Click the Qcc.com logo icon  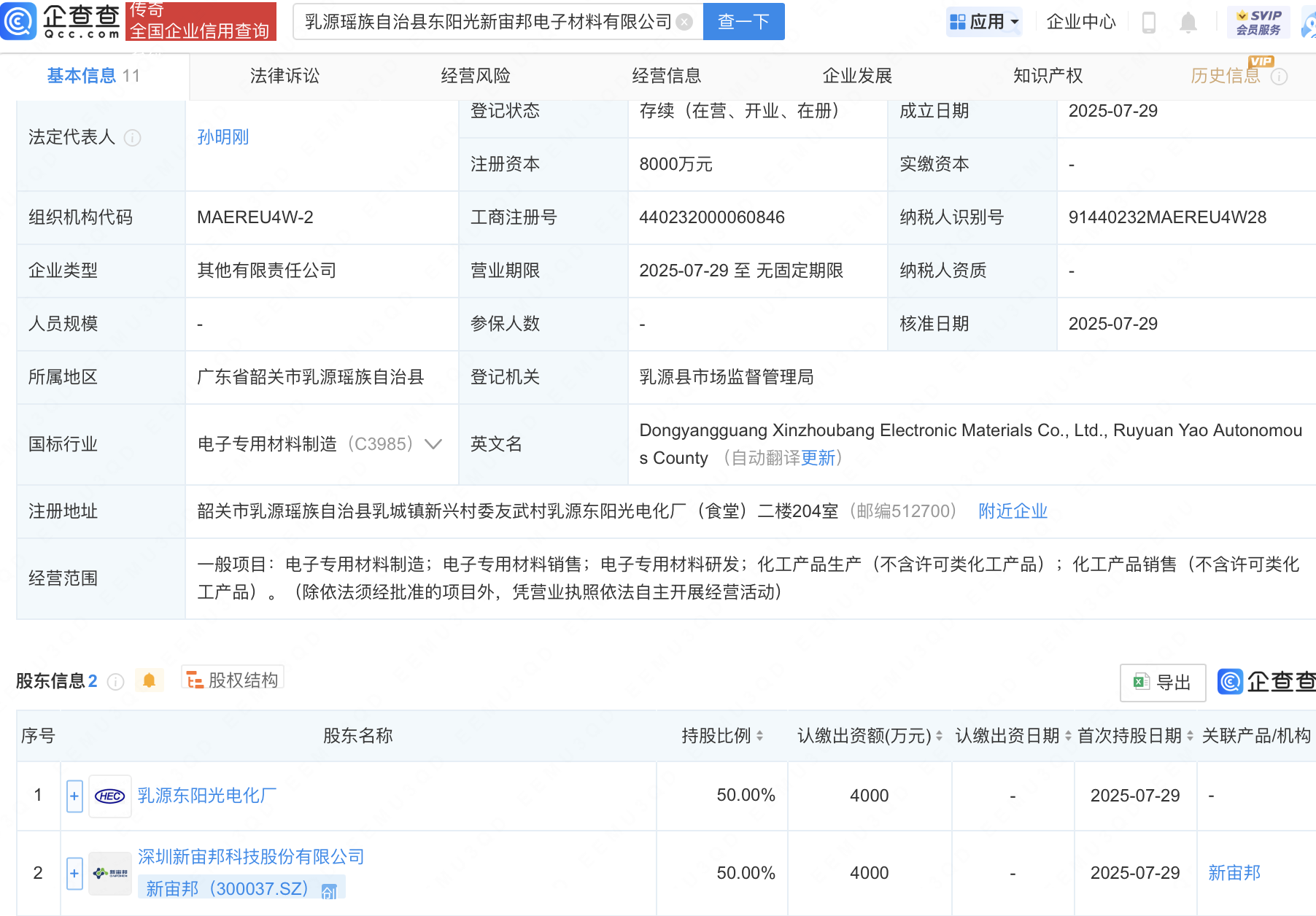[18, 21]
